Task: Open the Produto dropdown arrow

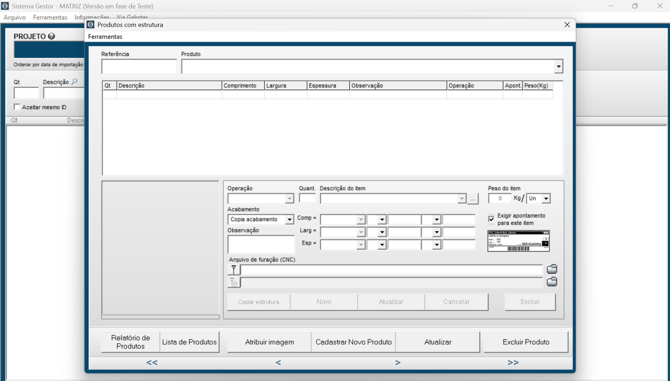Action: [x=558, y=67]
